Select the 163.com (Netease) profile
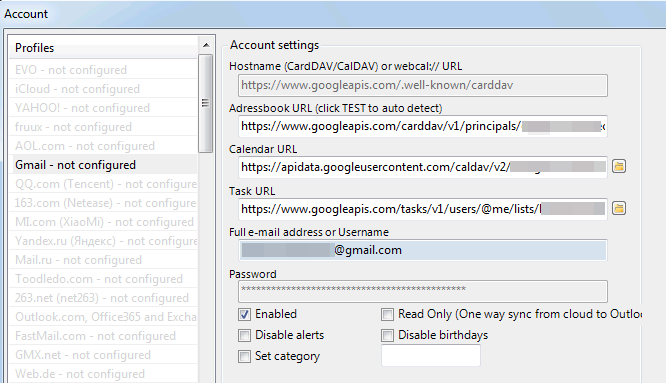The image size is (666, 383). 103,203
